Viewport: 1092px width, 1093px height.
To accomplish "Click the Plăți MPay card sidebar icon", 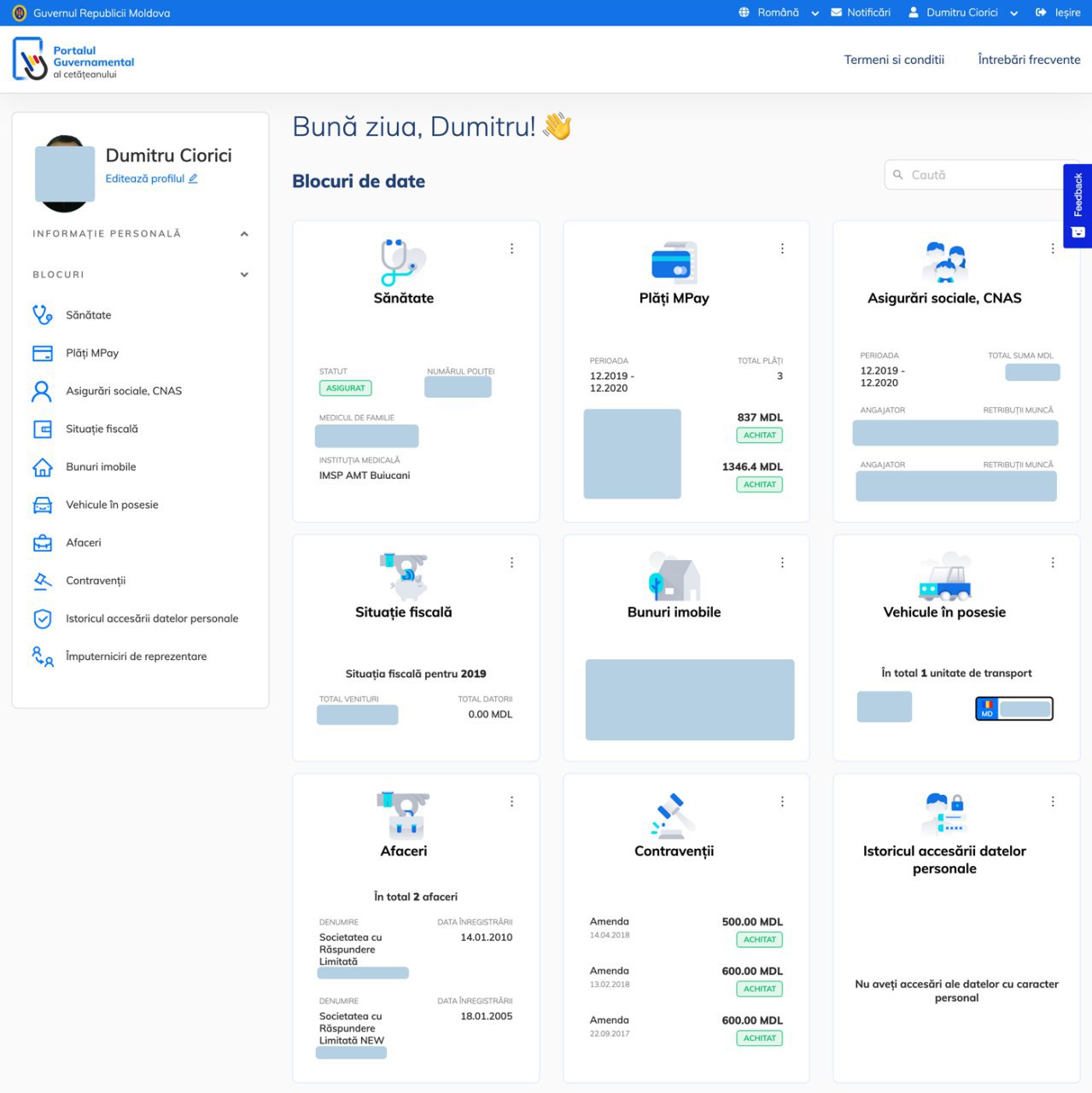I will (x=42, y=353).
